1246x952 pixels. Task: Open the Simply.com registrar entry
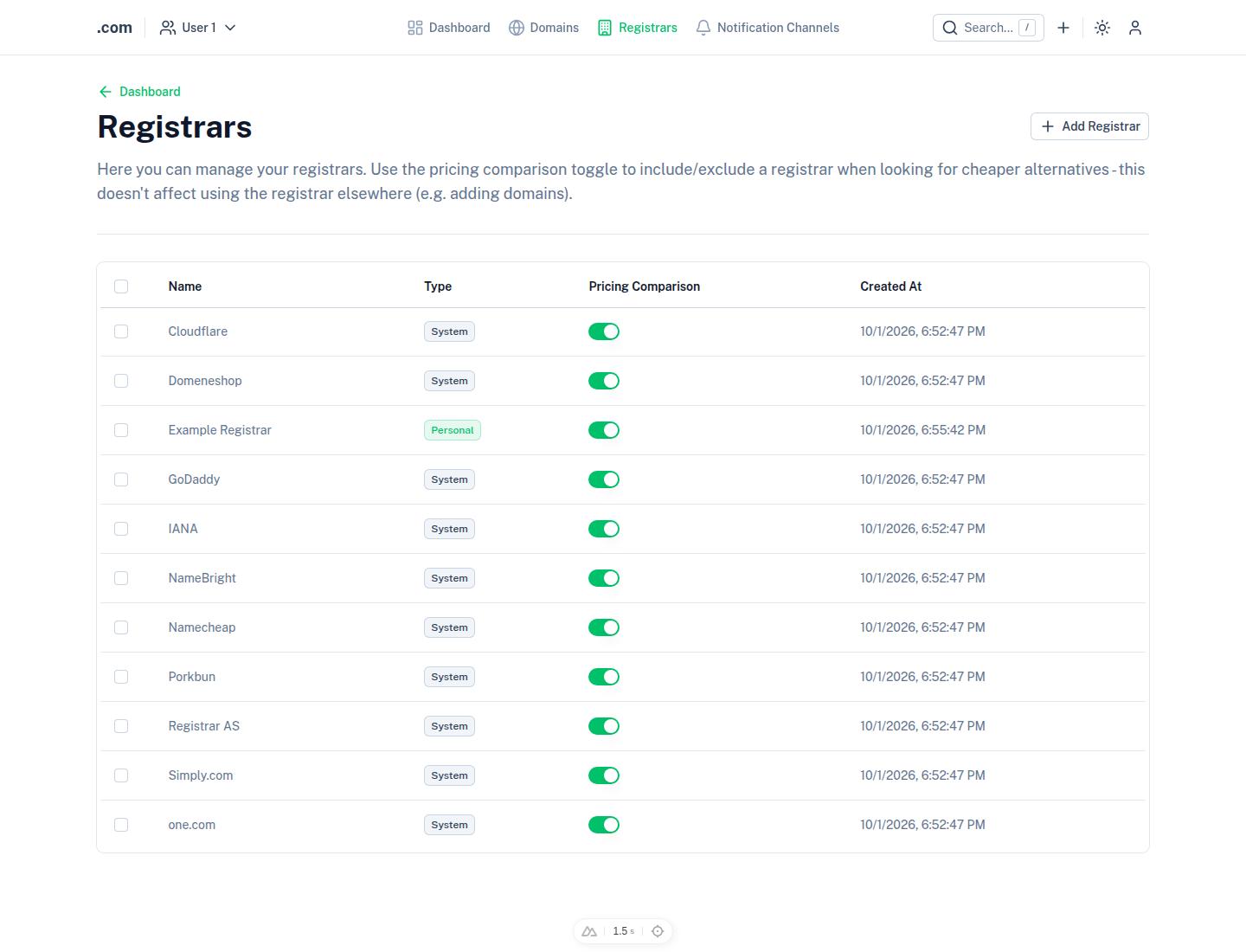[201, 775]
